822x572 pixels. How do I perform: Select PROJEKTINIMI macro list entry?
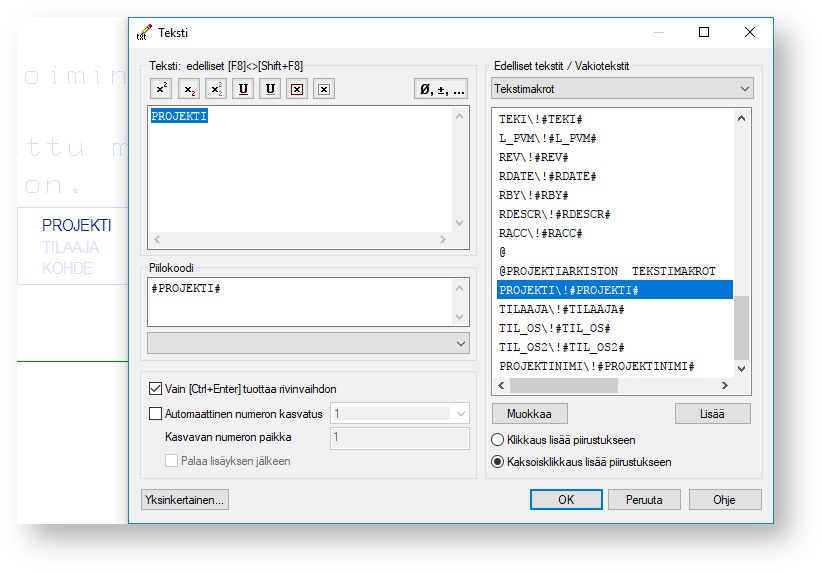596,366
